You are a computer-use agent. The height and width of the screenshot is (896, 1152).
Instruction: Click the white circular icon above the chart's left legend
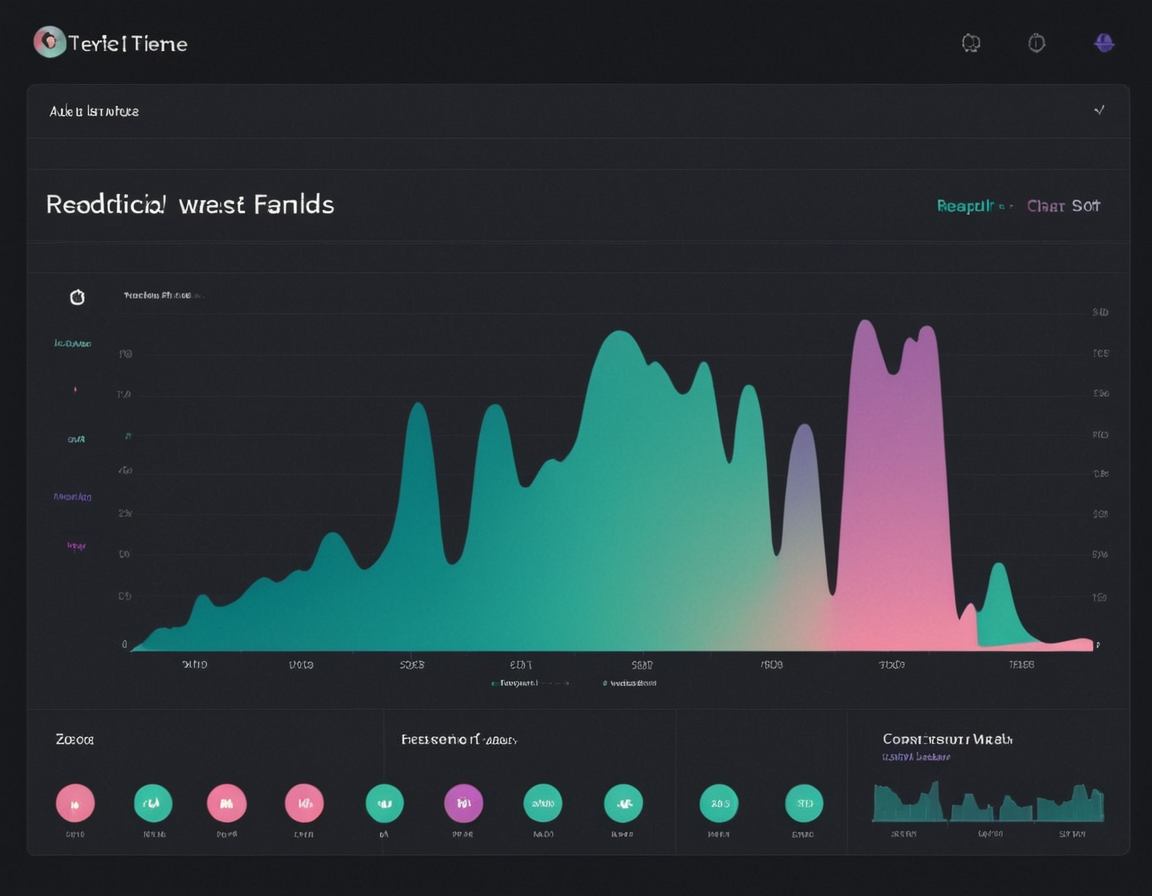tap(77, 297)
